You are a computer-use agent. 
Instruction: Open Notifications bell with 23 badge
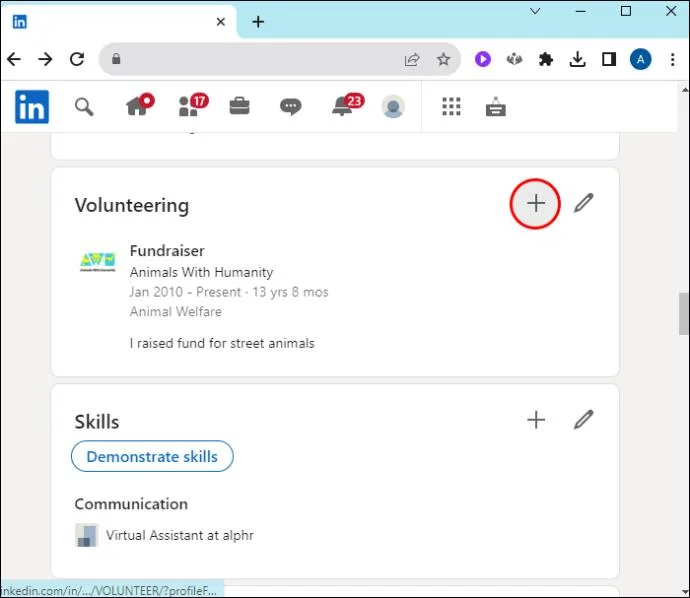[x=347, y=105]
